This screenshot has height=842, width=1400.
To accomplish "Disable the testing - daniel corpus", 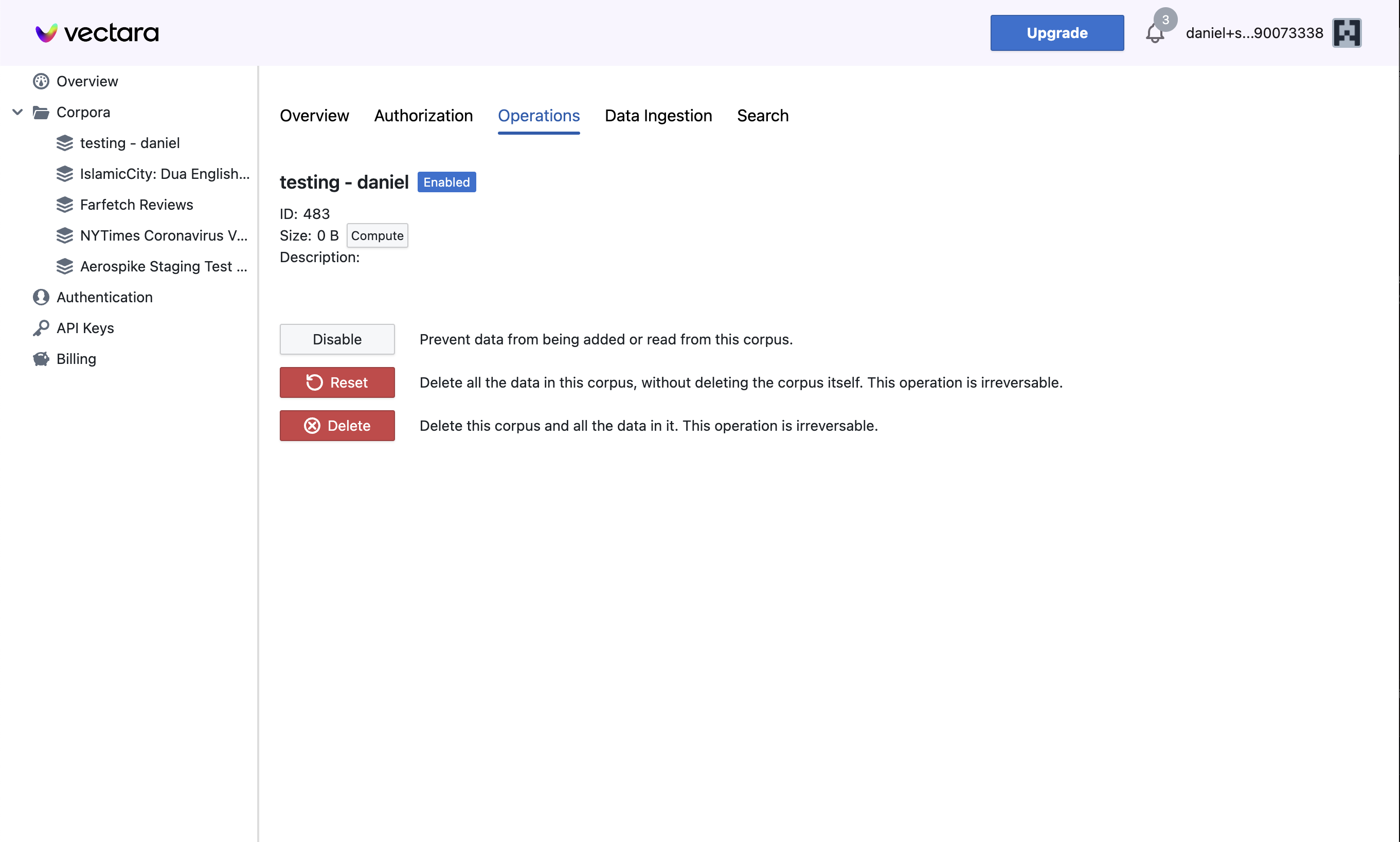I will (x=337, y=339).
